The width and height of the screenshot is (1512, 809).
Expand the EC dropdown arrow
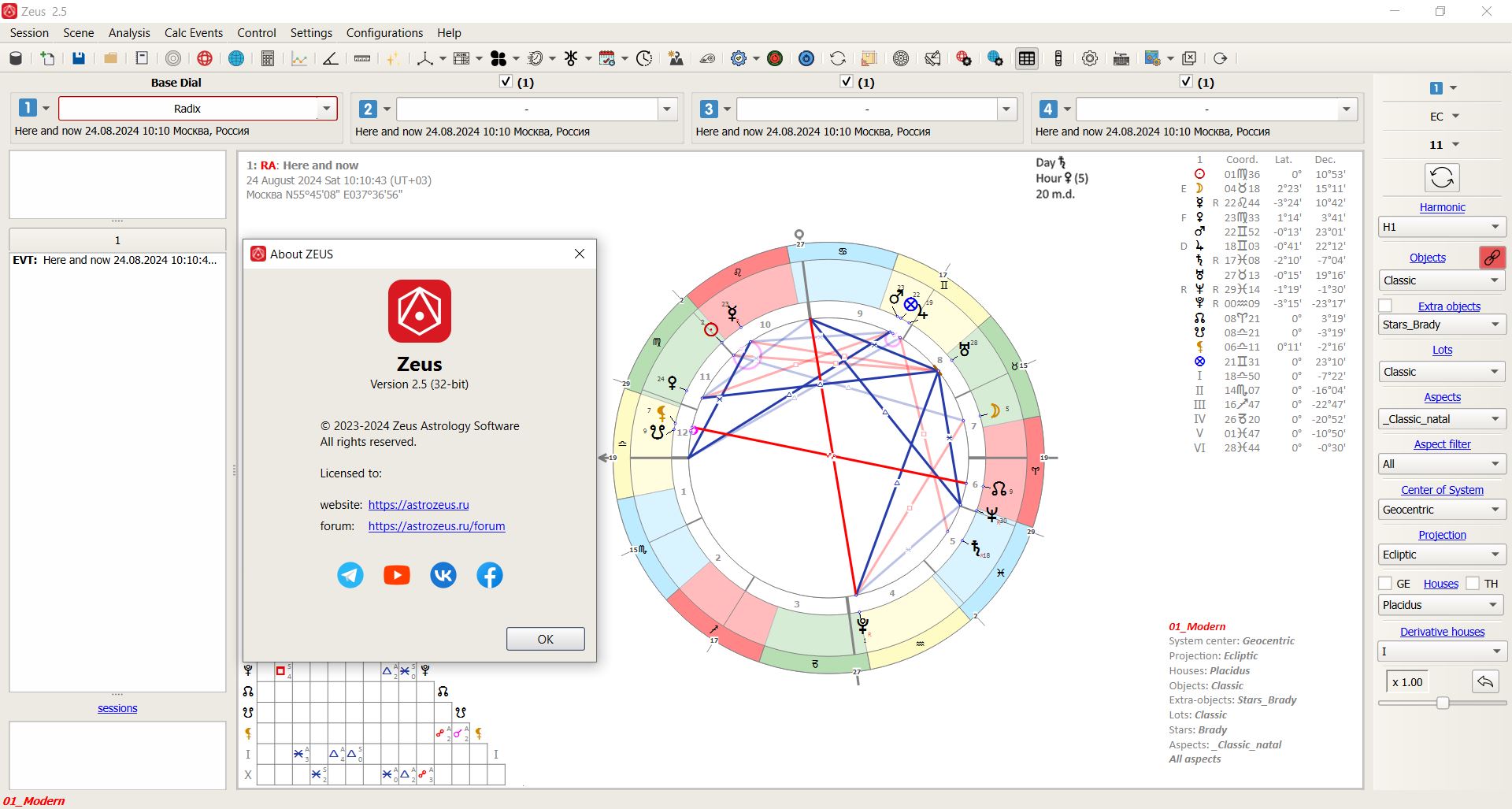pyautogui.click(x=1455, y=116)
